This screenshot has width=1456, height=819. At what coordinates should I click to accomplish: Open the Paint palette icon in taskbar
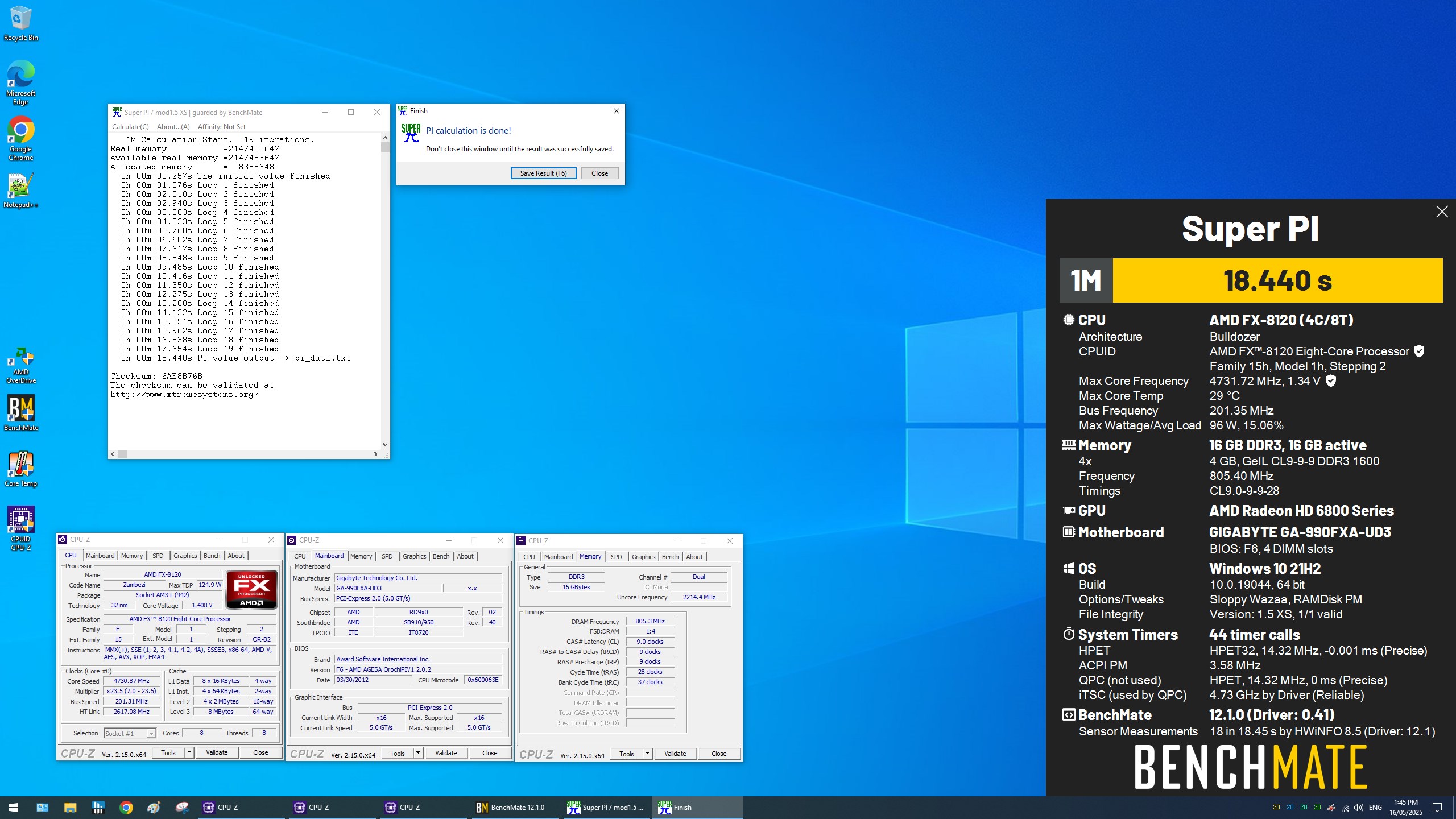154,807
